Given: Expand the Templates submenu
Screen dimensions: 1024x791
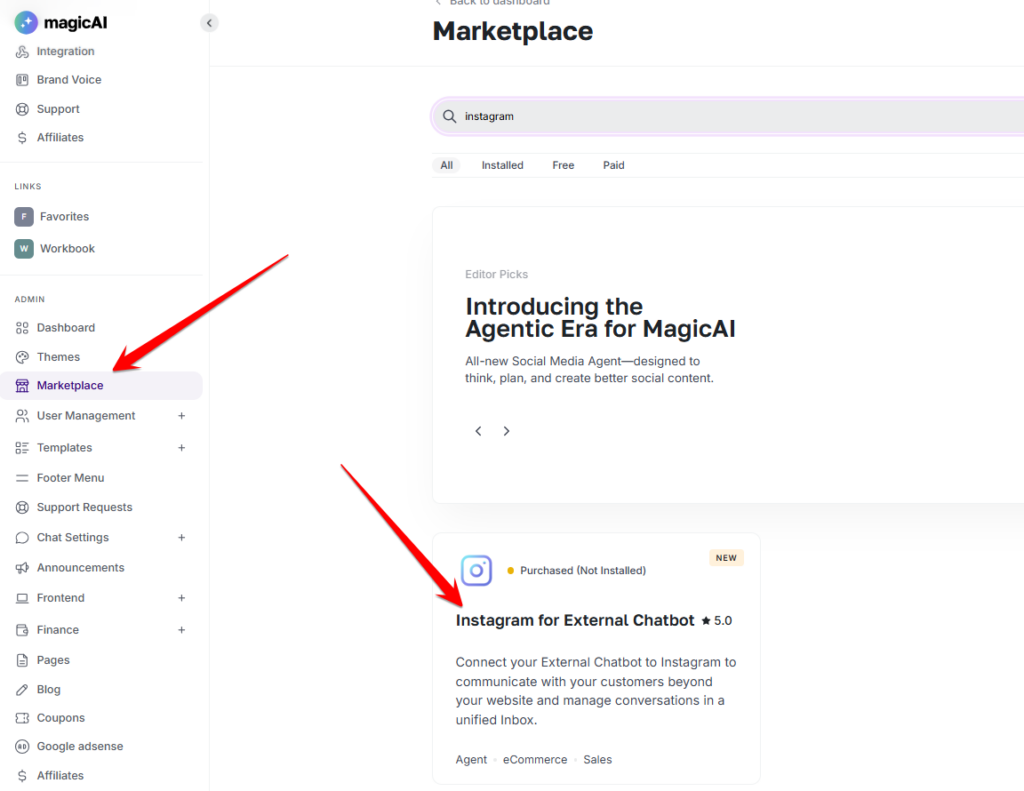Looking at the screenshot, I should (x=181, y=448).
